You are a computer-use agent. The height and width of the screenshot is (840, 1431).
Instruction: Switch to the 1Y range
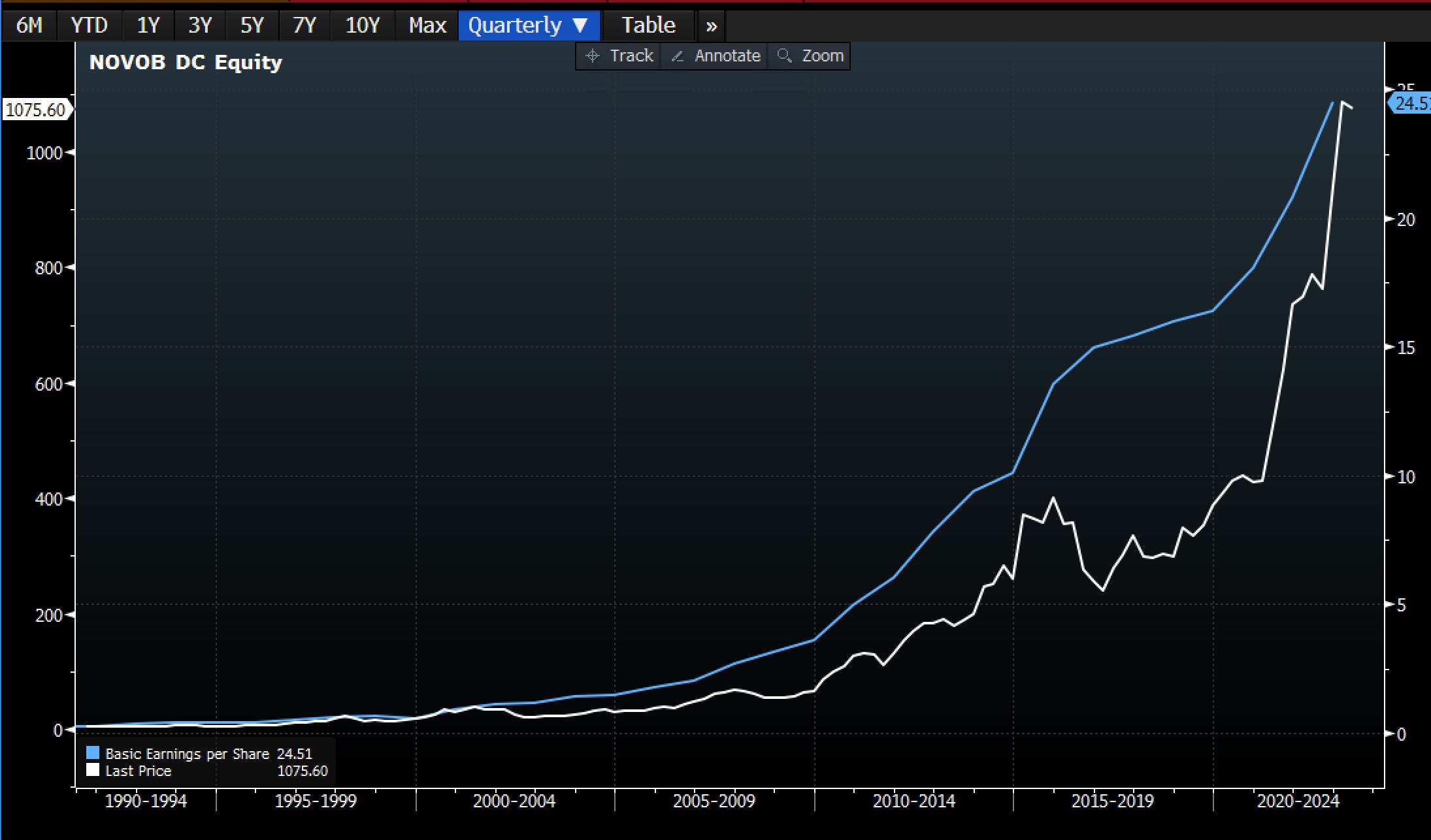point(148,25)
